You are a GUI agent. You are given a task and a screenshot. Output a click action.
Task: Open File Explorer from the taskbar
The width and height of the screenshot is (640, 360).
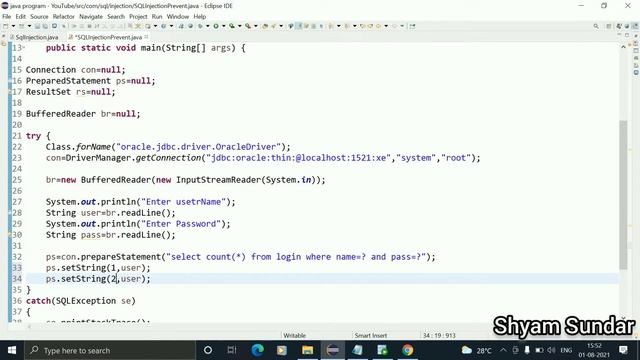(307, 350)
